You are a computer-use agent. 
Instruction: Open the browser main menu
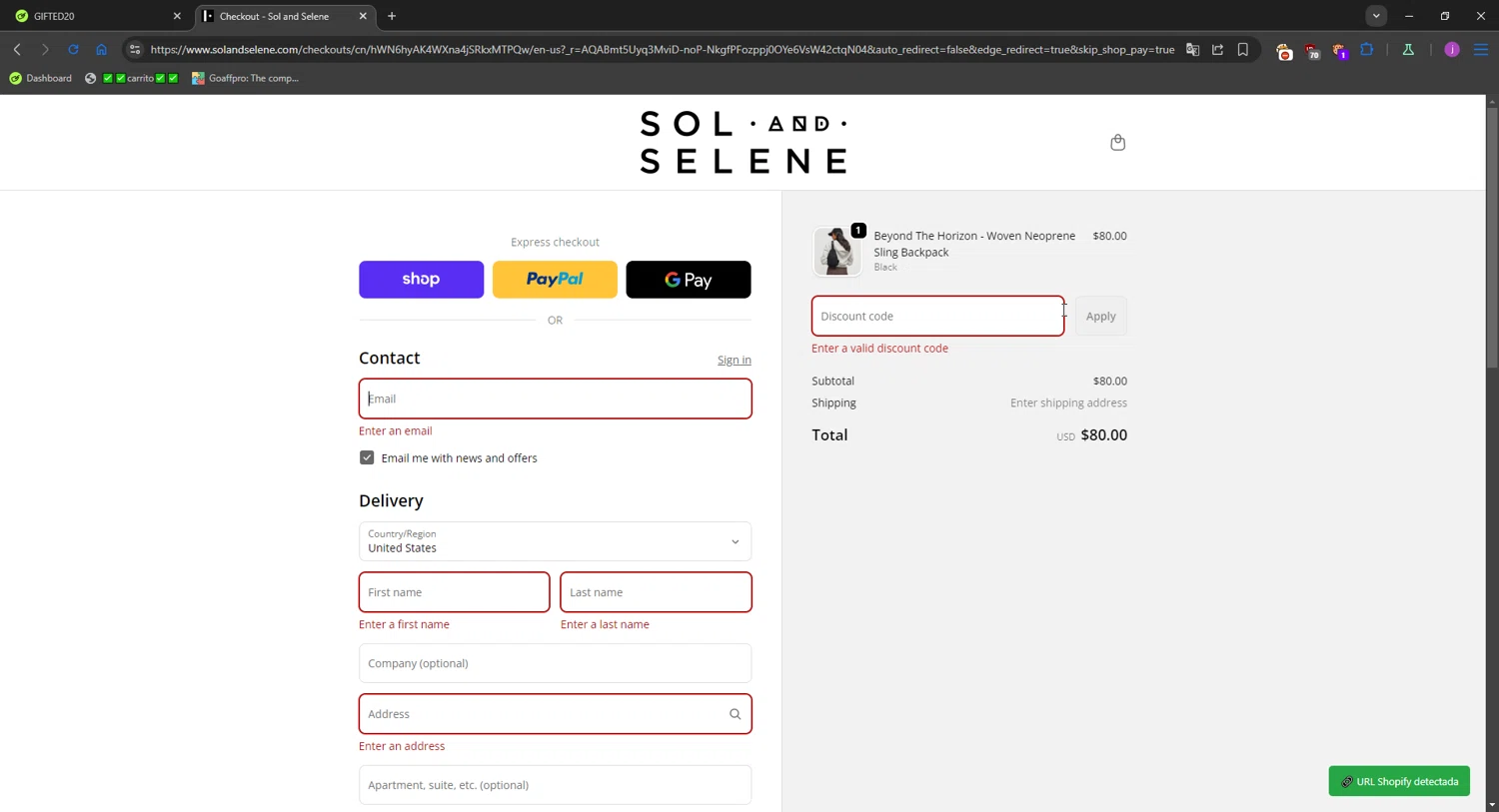1481,49
